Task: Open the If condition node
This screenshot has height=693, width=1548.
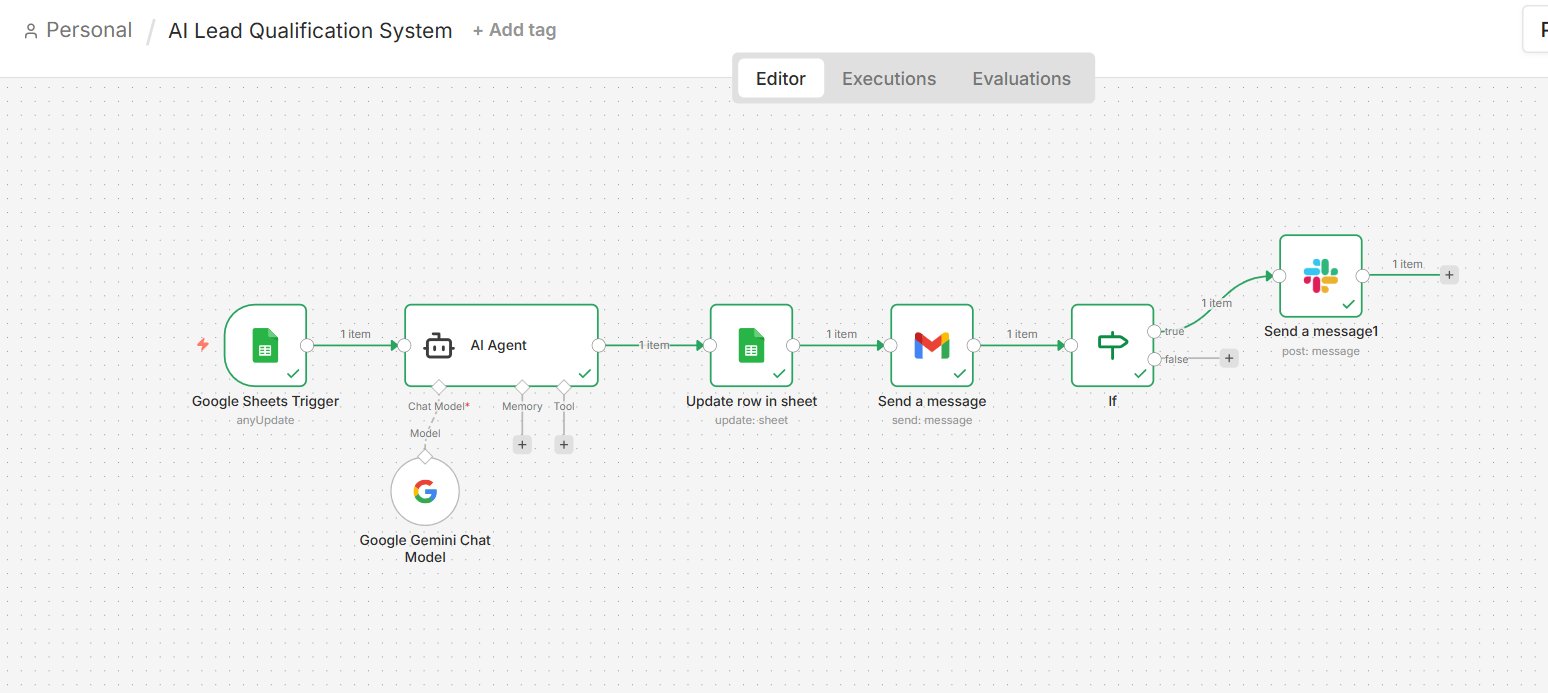Action: pyautogui.click(x=1112, y=345)
